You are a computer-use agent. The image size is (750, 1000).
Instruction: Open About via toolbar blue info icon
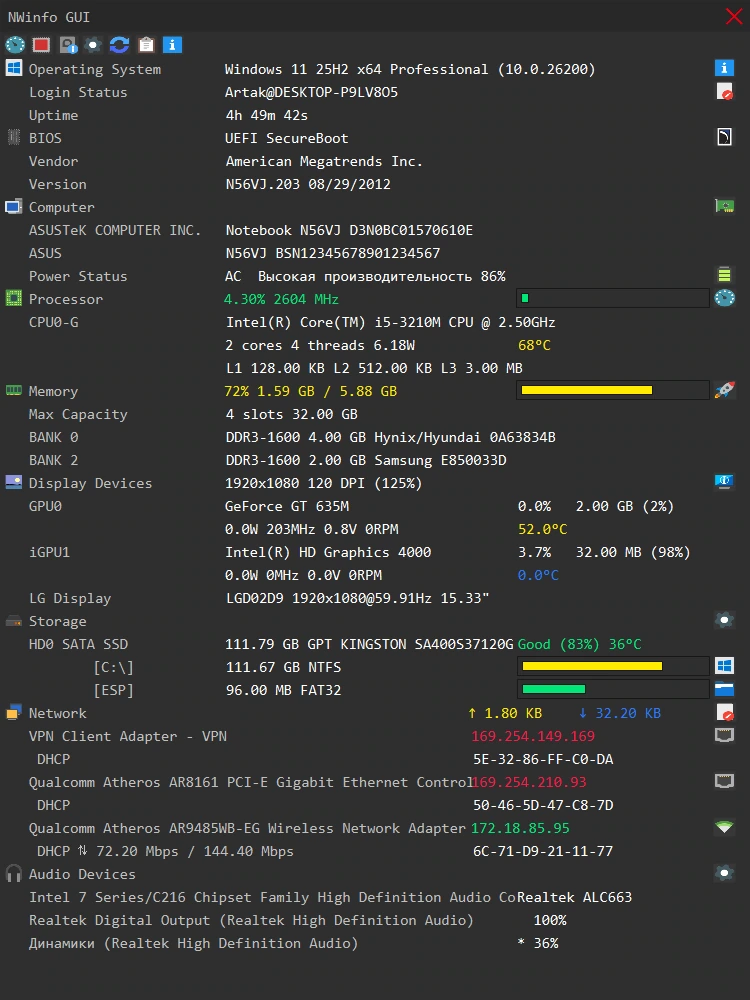[172, 45]
